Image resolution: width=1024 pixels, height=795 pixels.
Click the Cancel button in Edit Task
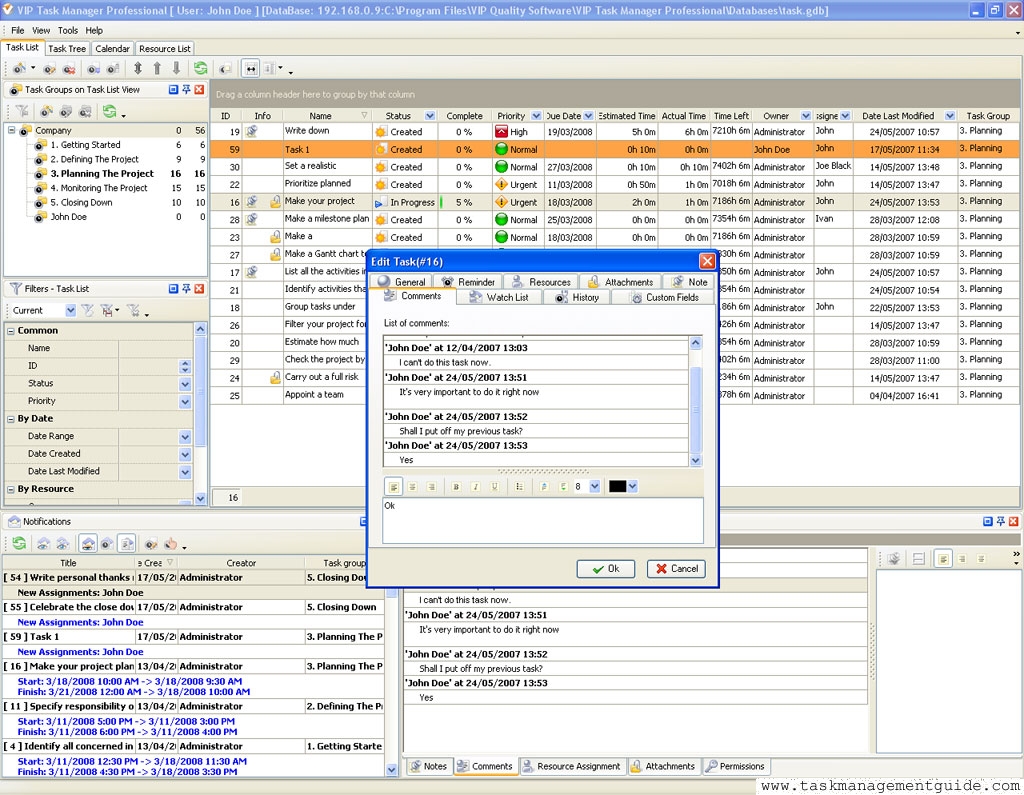676,569
